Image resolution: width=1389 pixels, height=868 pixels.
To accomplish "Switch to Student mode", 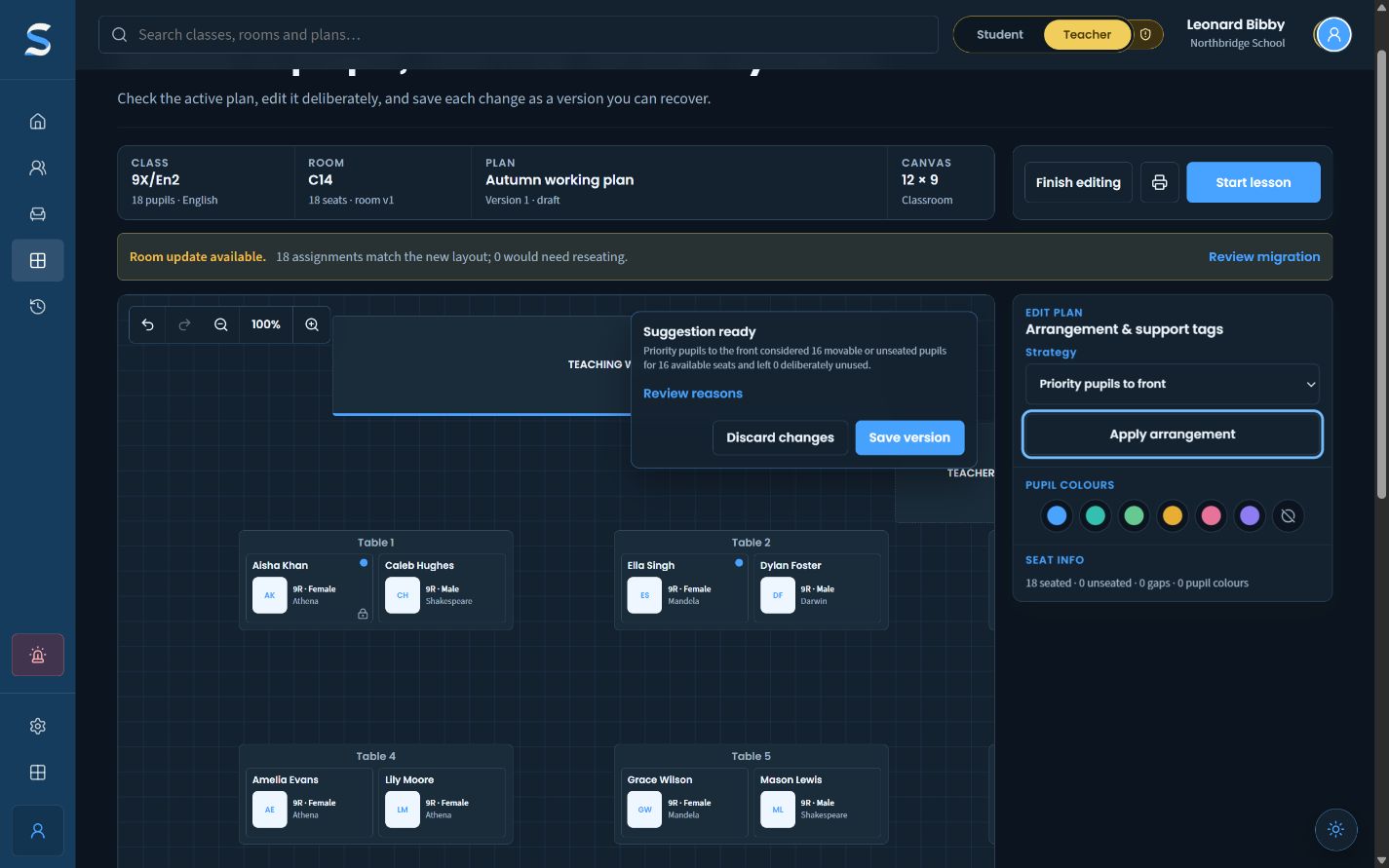I will click(999, 34).
